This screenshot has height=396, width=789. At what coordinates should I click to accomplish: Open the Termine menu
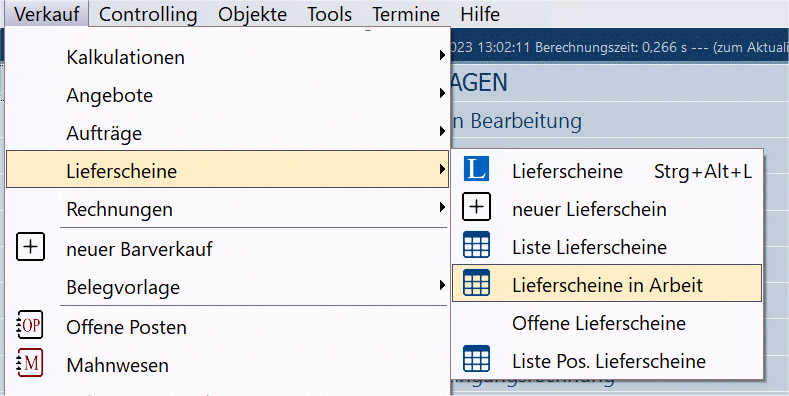[x=406, y=14]
